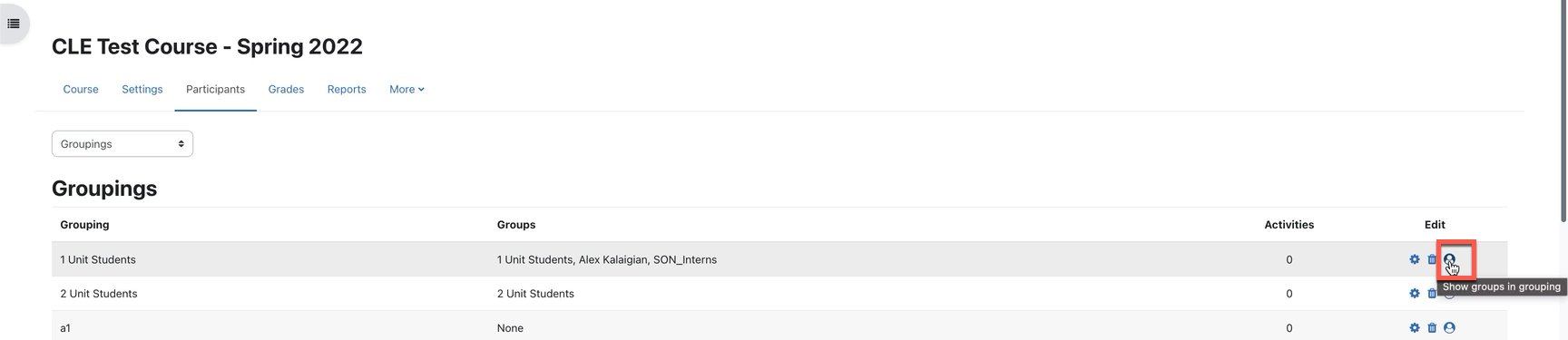Show groups in 1 Unit Students grouping
Screen dimensions: 1568x340
(x=1449, y=259)
